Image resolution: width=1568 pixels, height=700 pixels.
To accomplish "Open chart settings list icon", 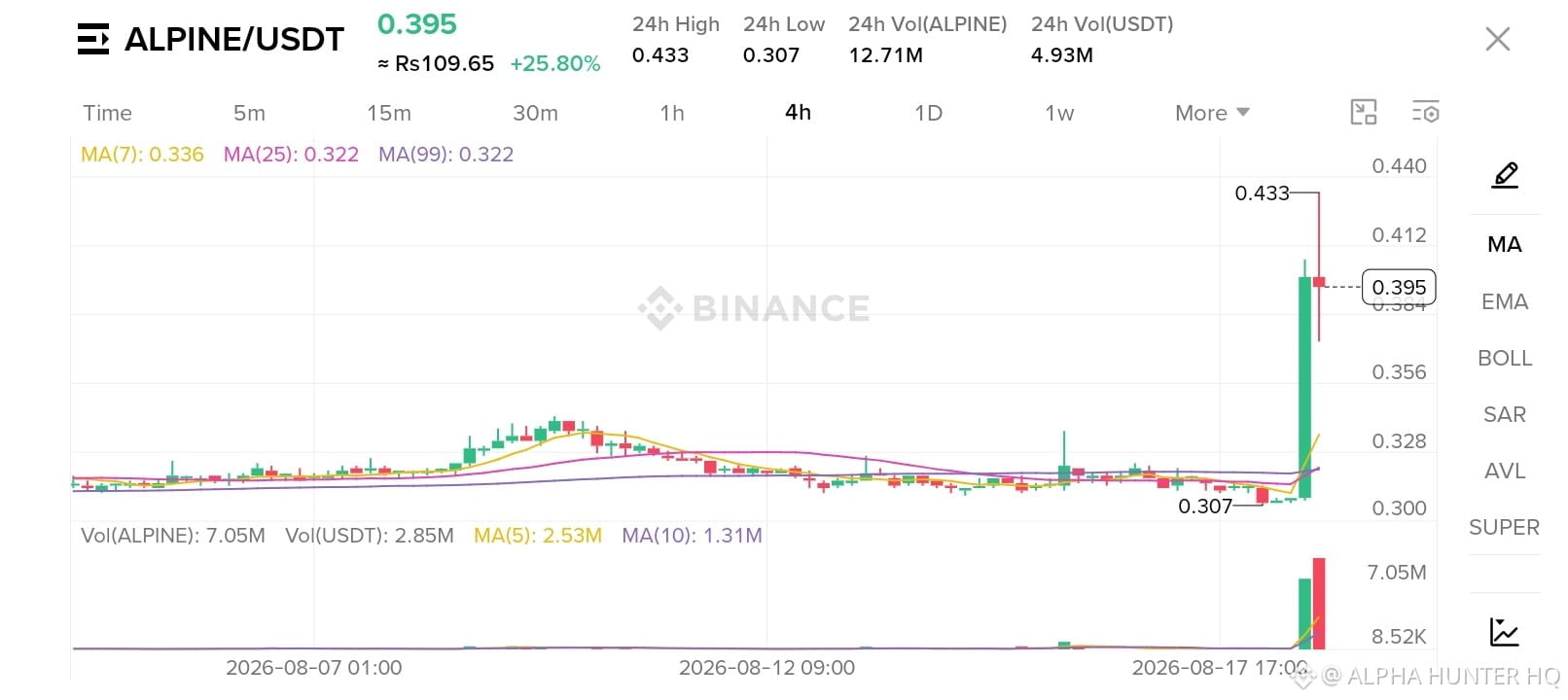I will point(1426,113).
